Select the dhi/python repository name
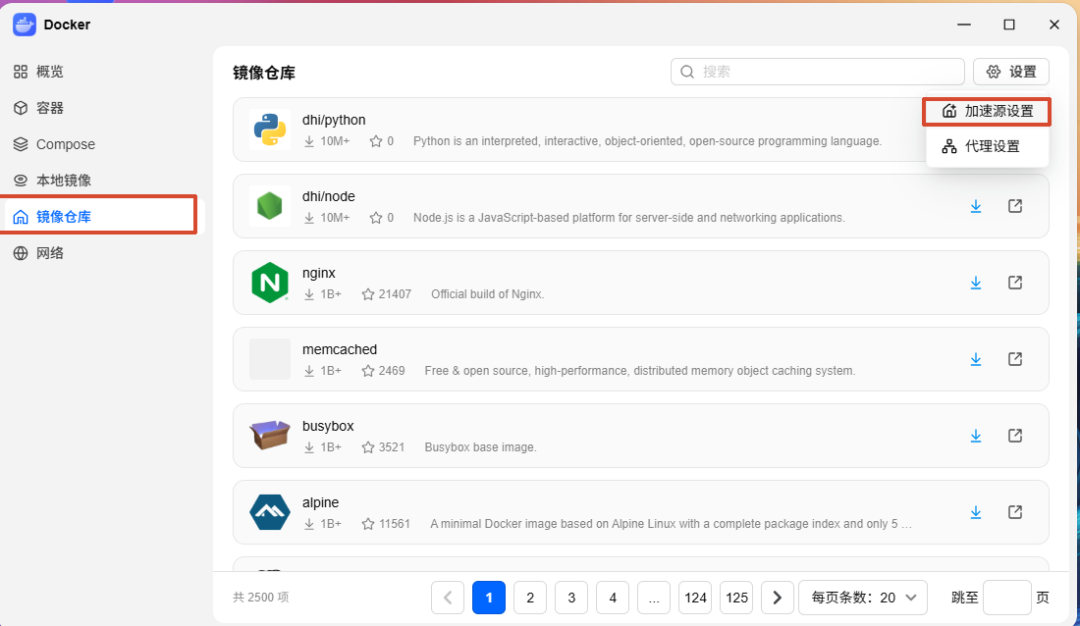Screen dimensions: 1080x626 (333, 120)
